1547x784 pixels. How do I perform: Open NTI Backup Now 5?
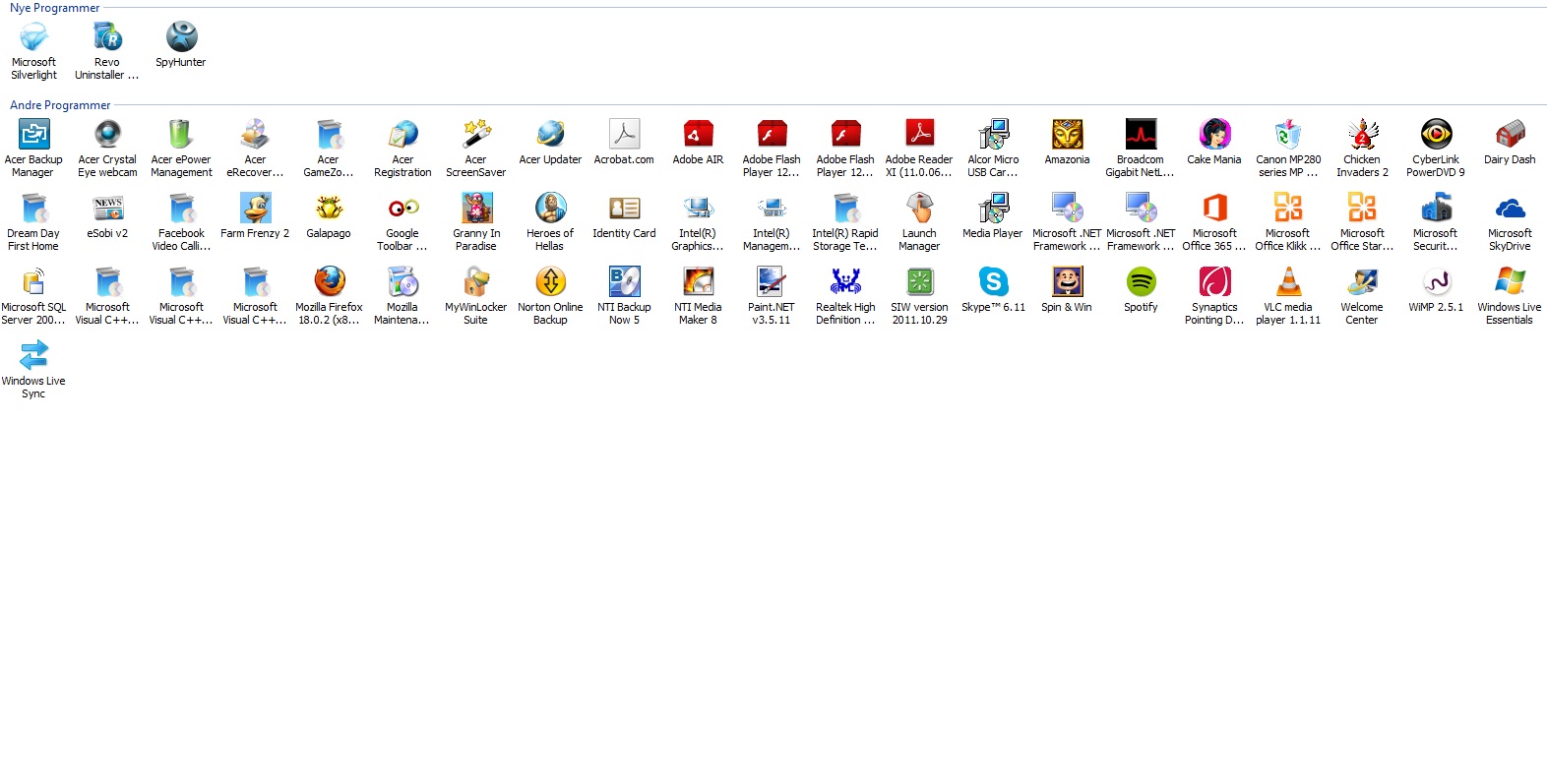[x=624, y=281]
